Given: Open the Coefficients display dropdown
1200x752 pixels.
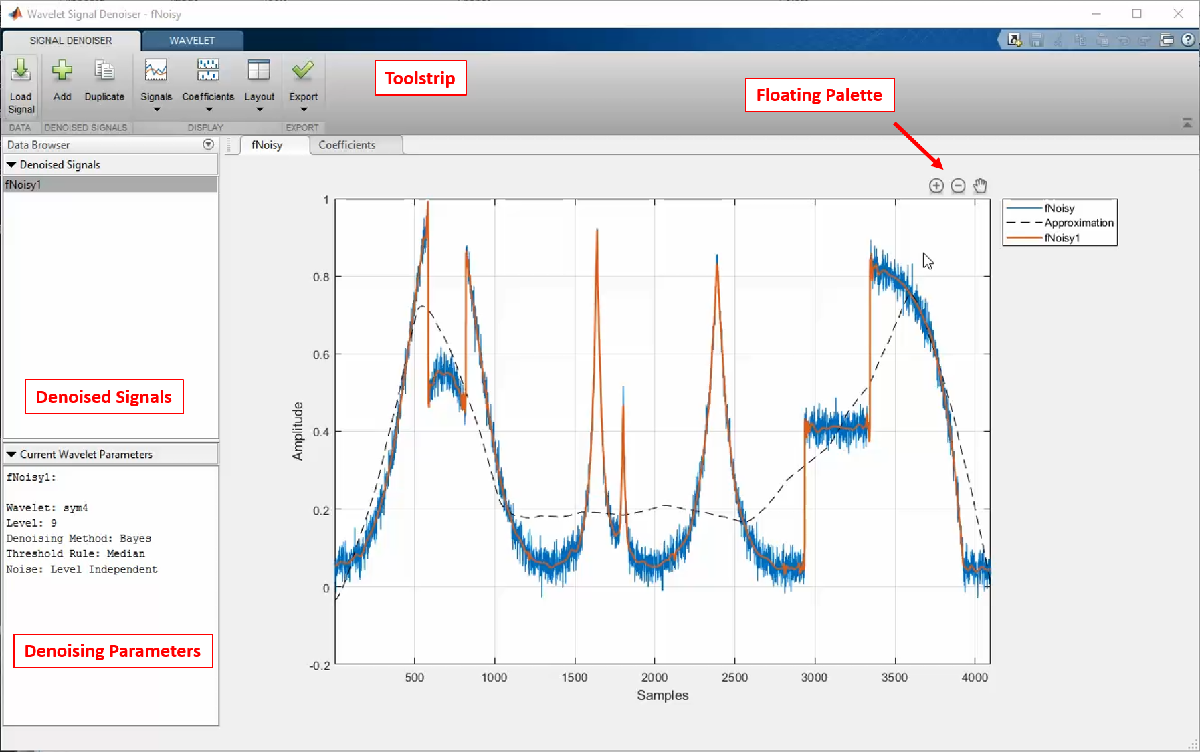Looking at the screenshot, I should 208,86.
